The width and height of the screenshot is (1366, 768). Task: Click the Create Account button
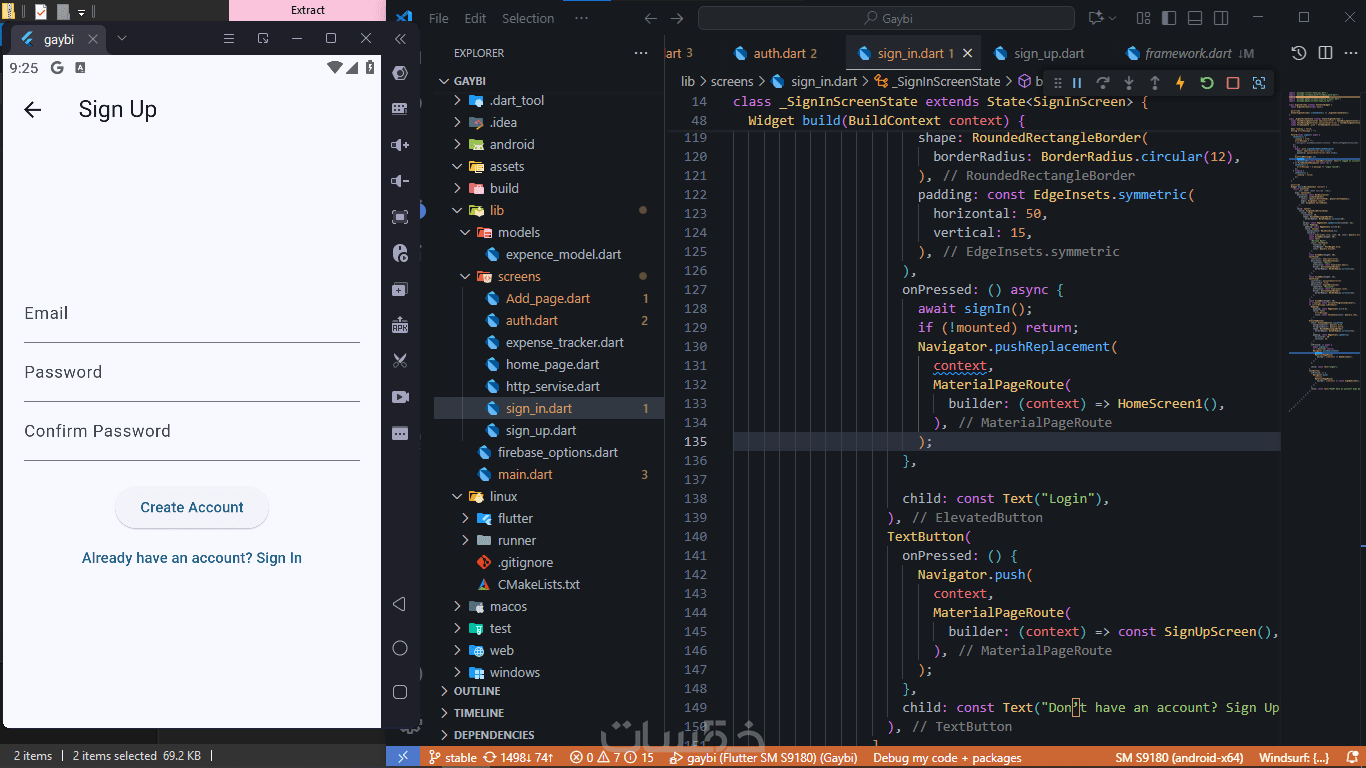192,508
